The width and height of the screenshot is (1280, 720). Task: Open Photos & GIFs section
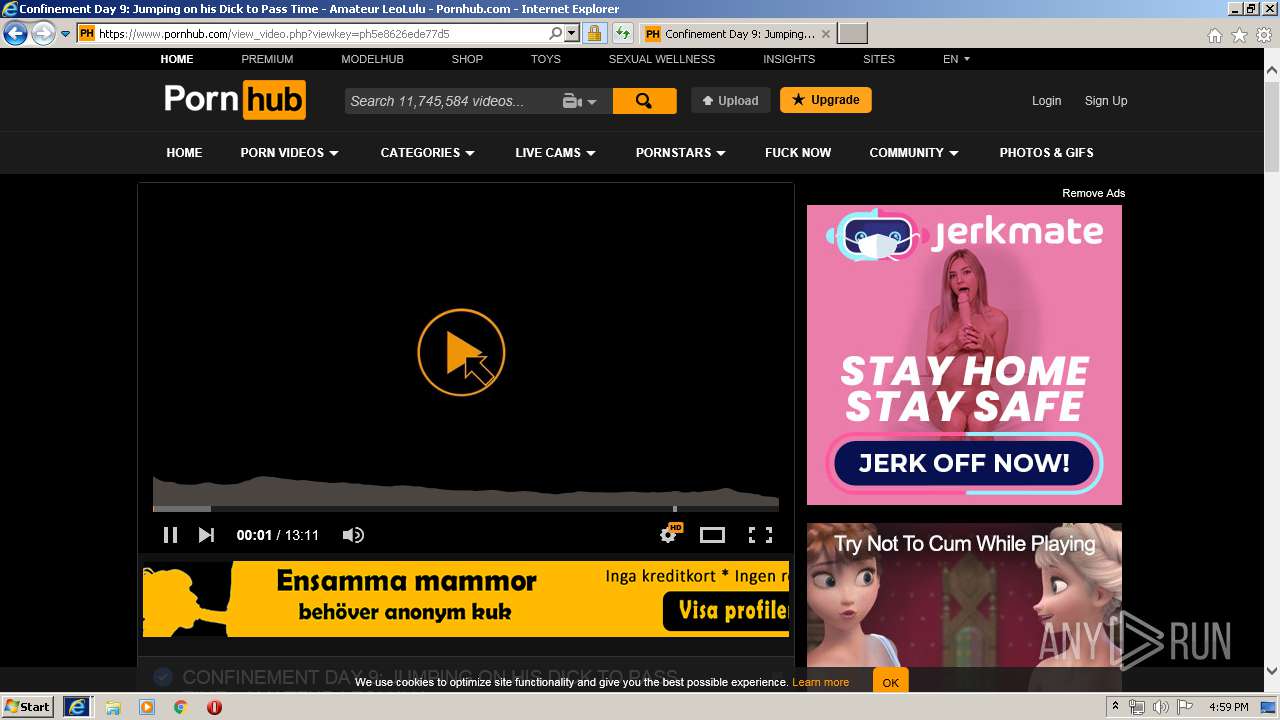(1046, 153)
